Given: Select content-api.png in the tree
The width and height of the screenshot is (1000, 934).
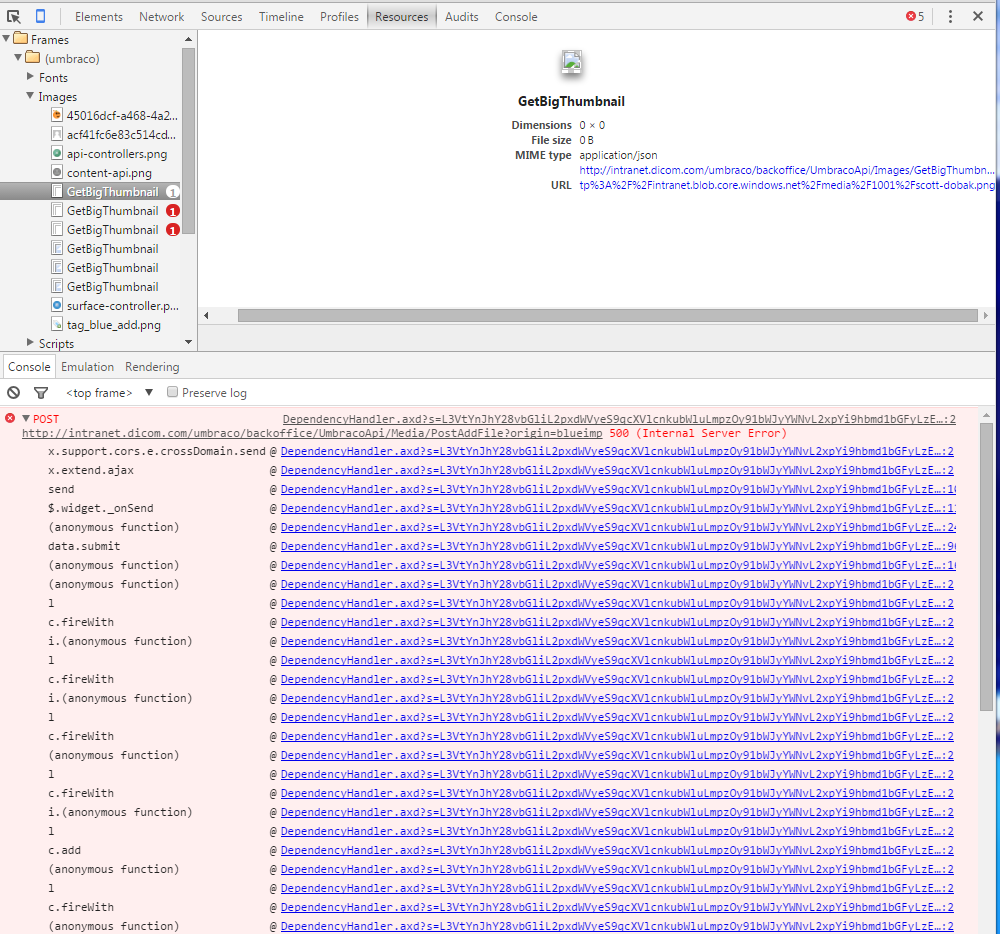Looking at the screenshot, I should 109,173.
